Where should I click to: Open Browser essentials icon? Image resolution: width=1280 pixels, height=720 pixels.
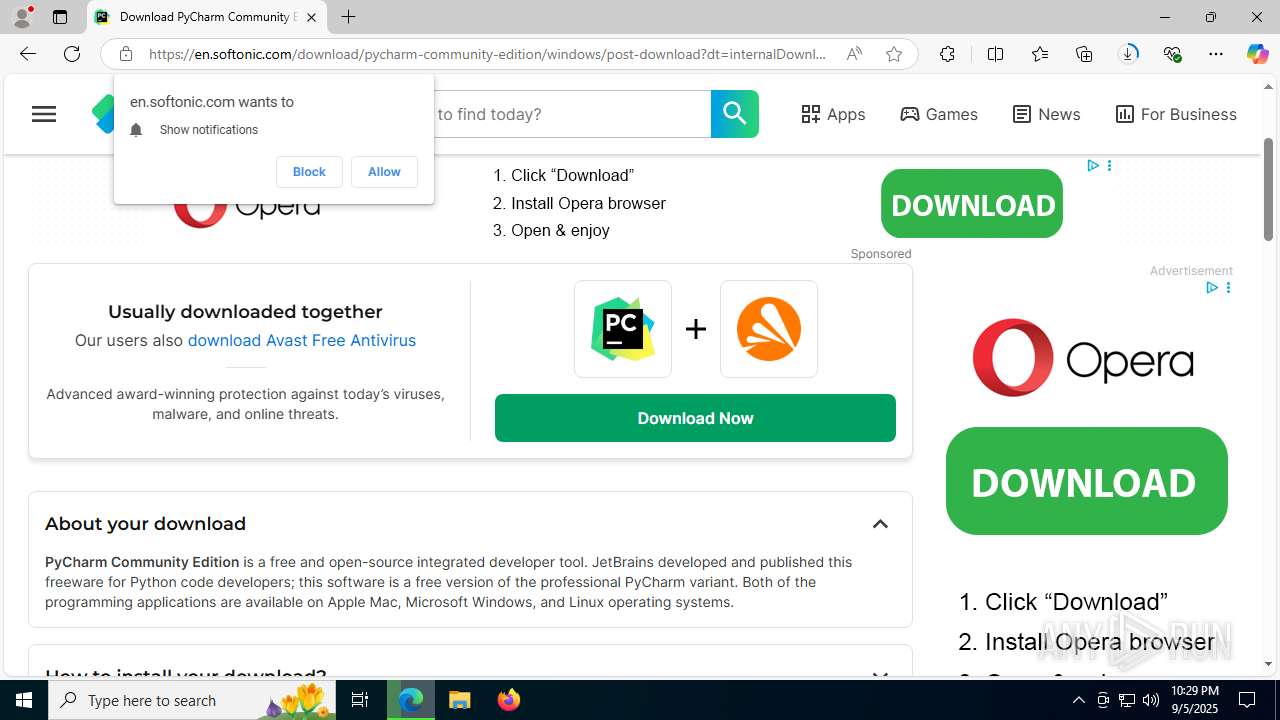tap(1172, 54)
